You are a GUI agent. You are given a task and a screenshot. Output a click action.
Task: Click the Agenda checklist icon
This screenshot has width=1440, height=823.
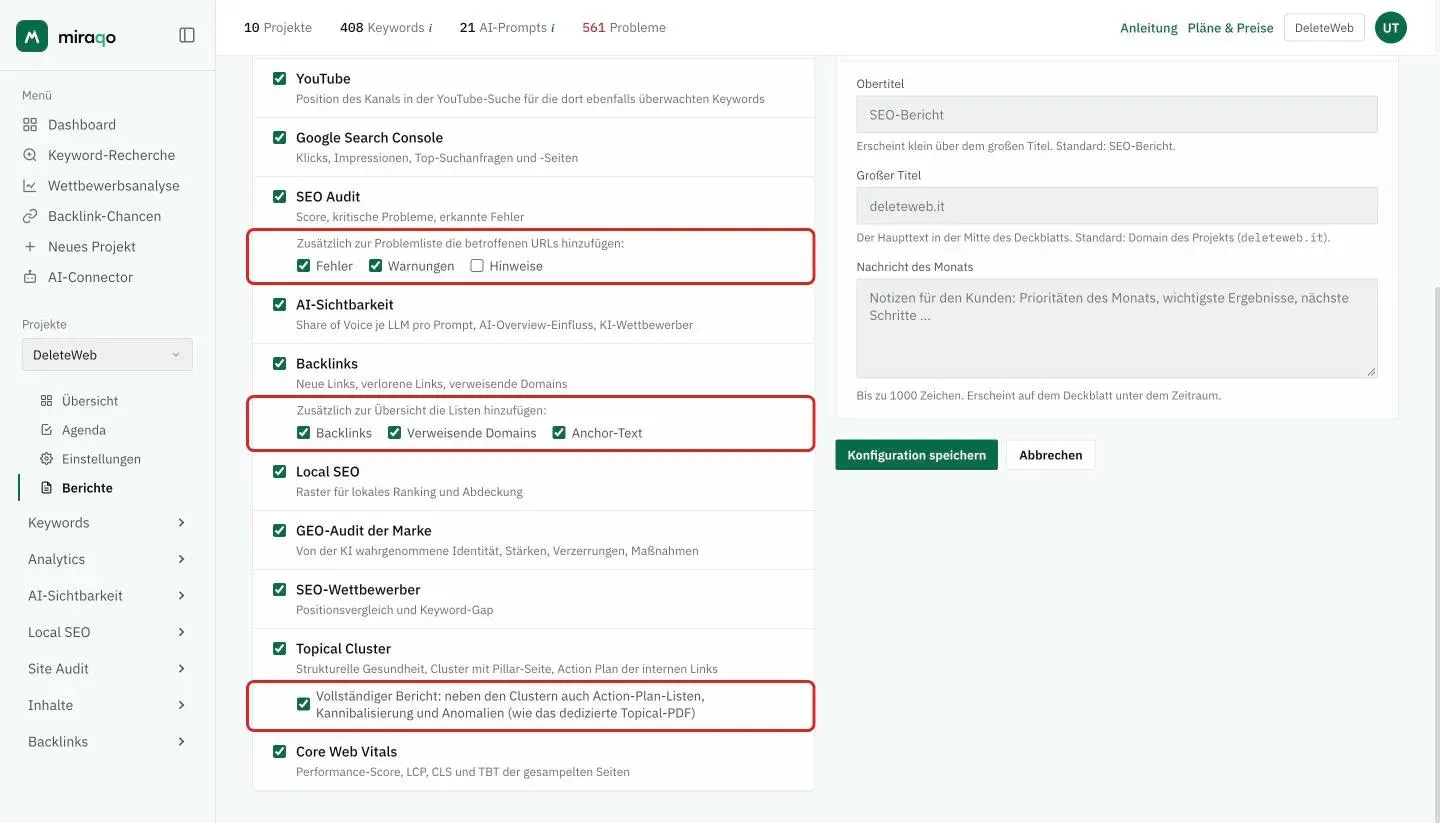point(46,430)
